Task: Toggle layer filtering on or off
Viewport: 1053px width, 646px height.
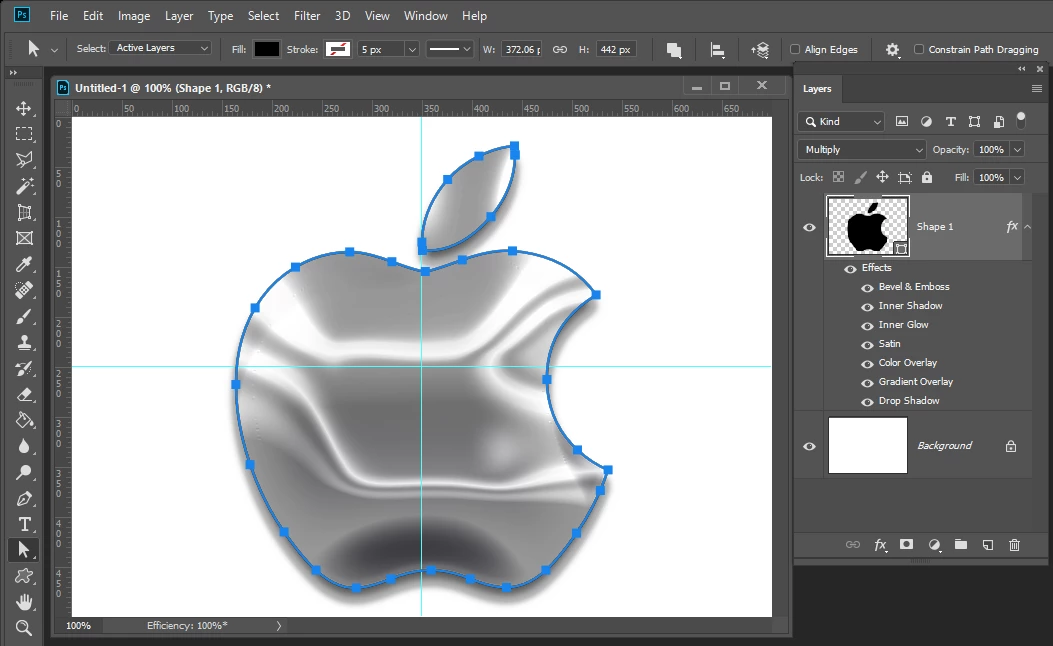Action: [1021, 120]
